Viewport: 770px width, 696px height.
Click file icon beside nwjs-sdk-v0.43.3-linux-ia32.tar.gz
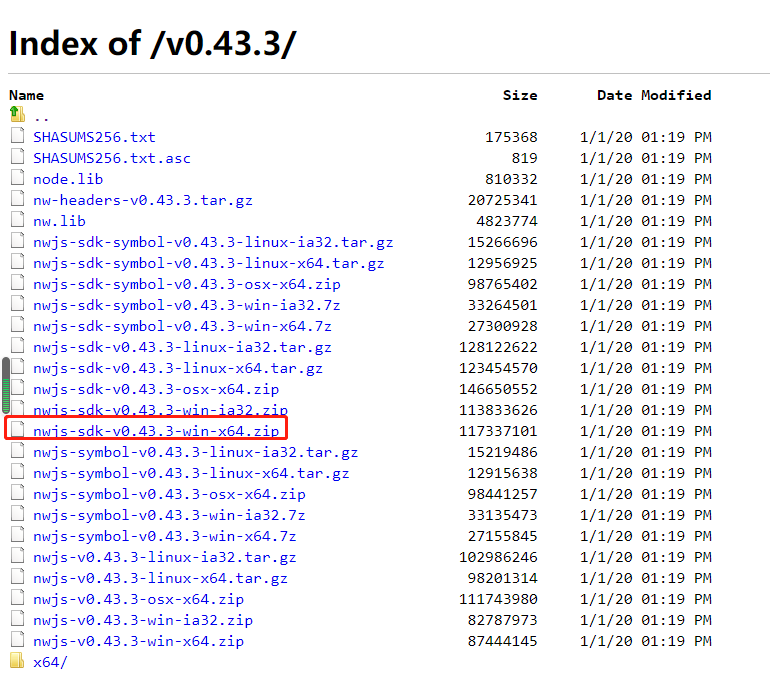[x=18, y=345]
